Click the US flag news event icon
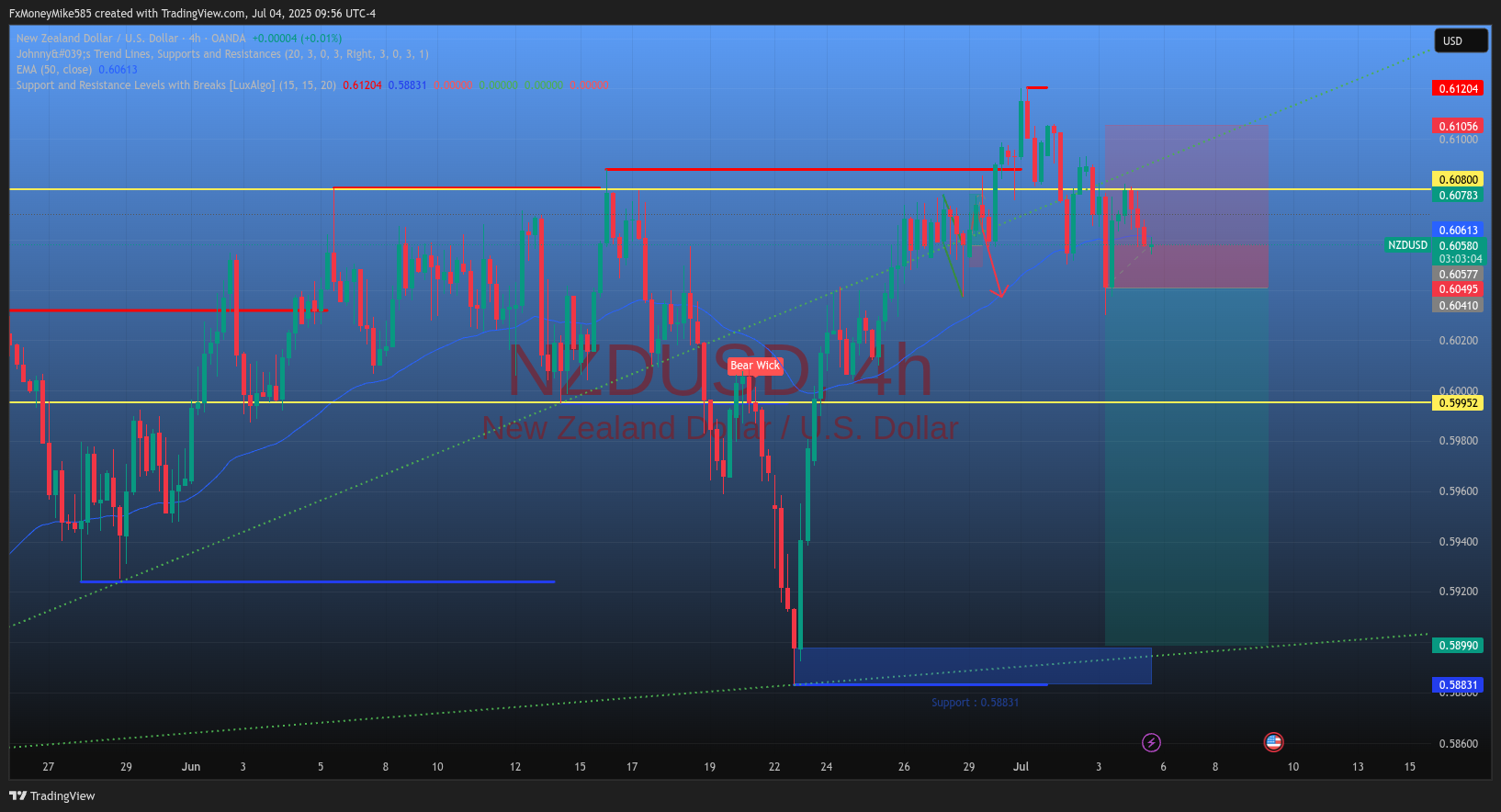1501x812 pixels. 1273,742
